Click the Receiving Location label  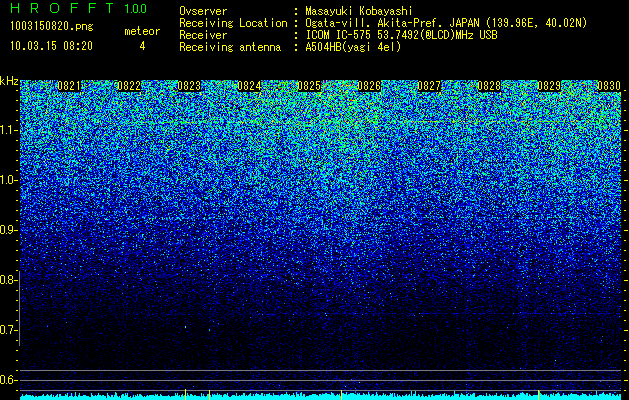(233, 23)
